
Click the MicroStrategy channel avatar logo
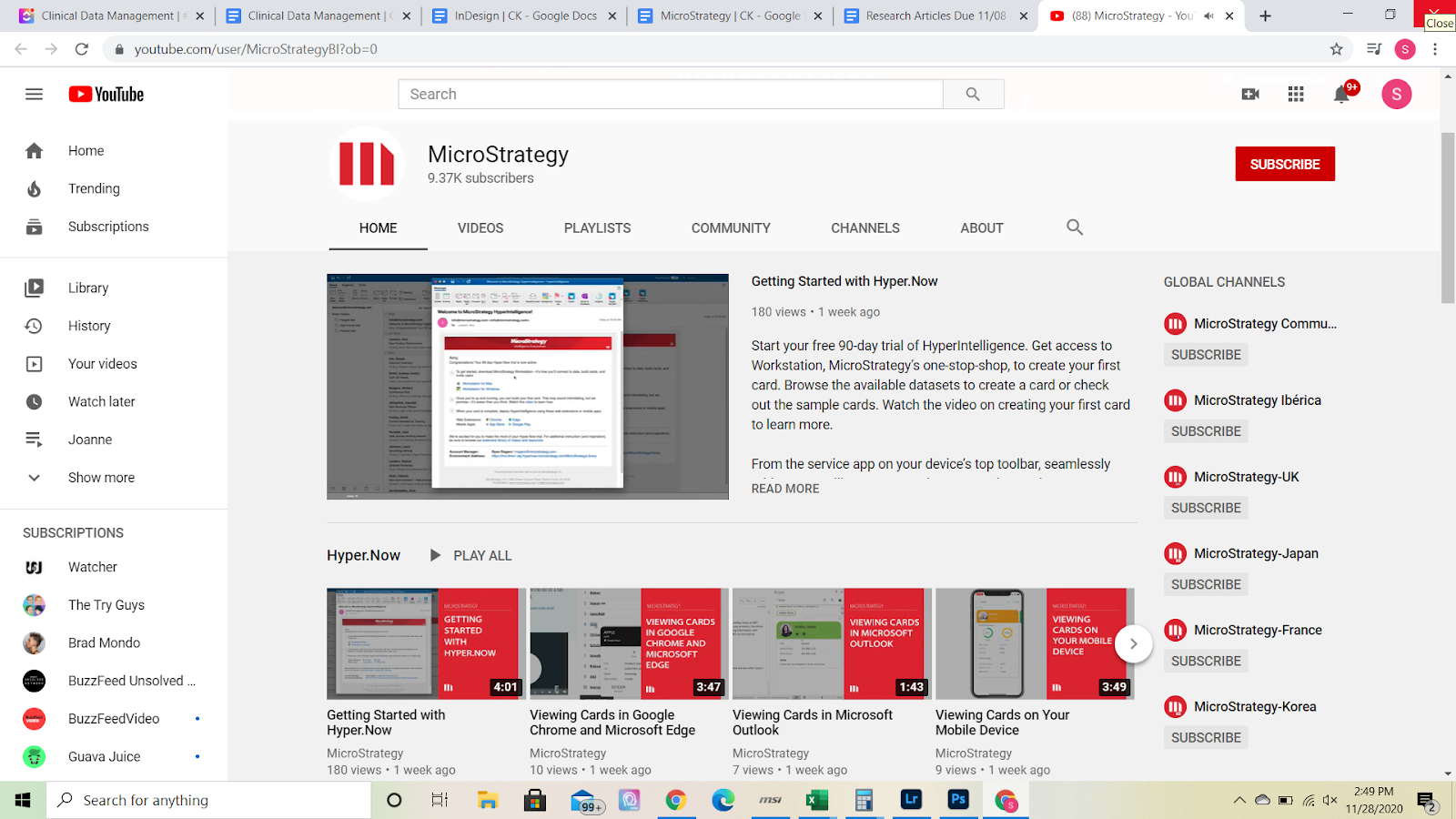(x=367, y=164)
